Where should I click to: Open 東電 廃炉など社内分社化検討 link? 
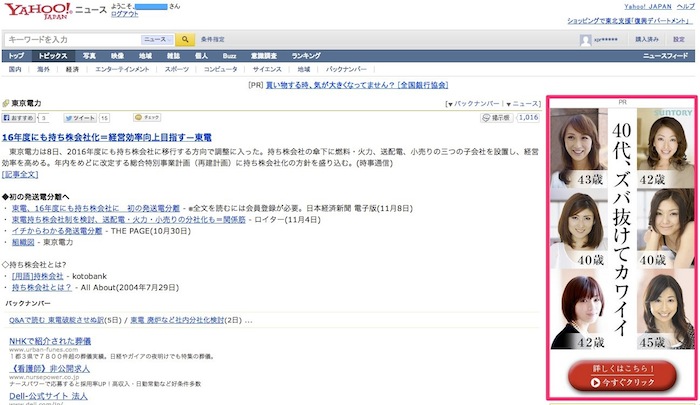[177, 320]
